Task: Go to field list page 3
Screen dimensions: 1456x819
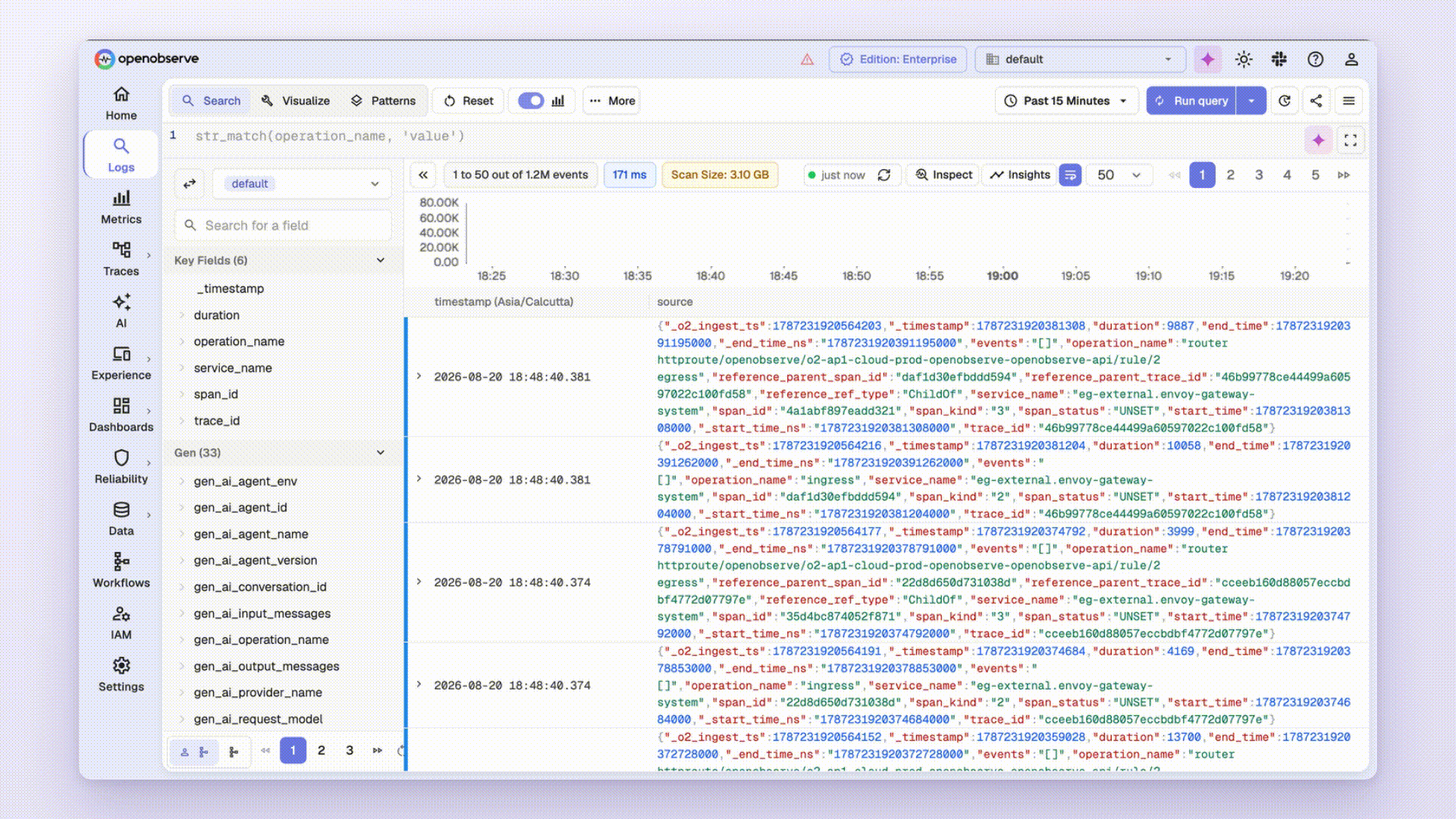Action: pos(350,751)
